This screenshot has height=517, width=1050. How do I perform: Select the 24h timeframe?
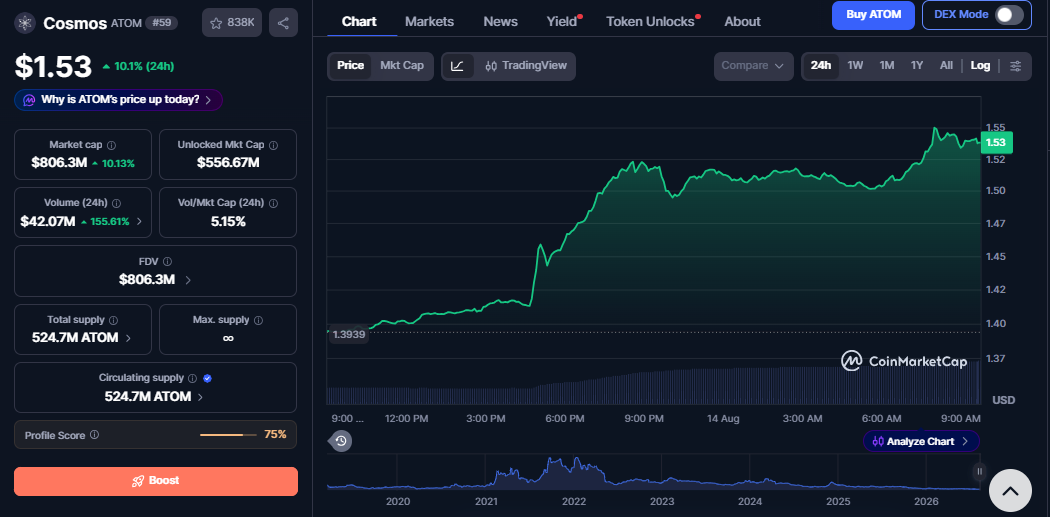821,66
